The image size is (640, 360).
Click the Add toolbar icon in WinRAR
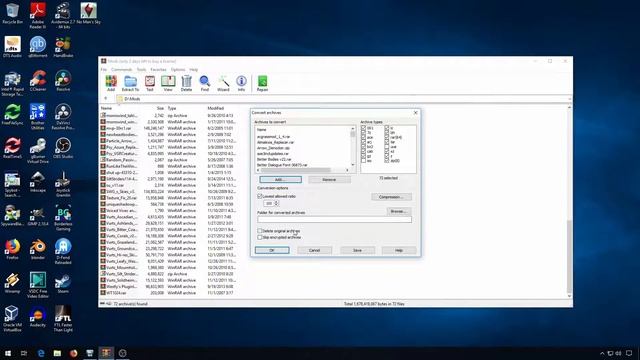click(111, 83)
